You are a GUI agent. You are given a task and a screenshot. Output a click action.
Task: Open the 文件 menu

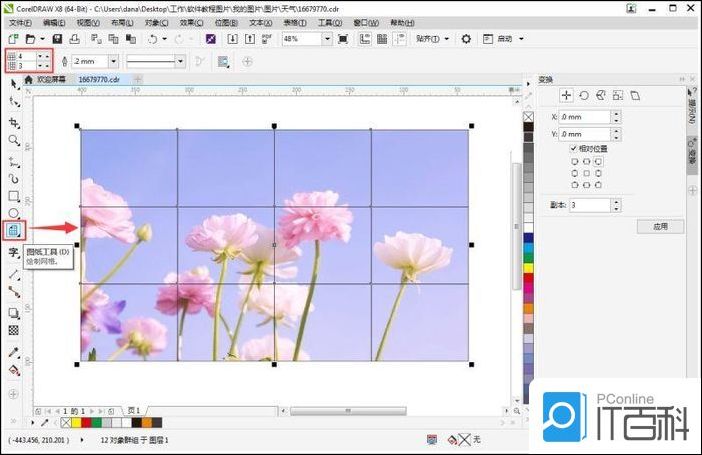[19, 21]
